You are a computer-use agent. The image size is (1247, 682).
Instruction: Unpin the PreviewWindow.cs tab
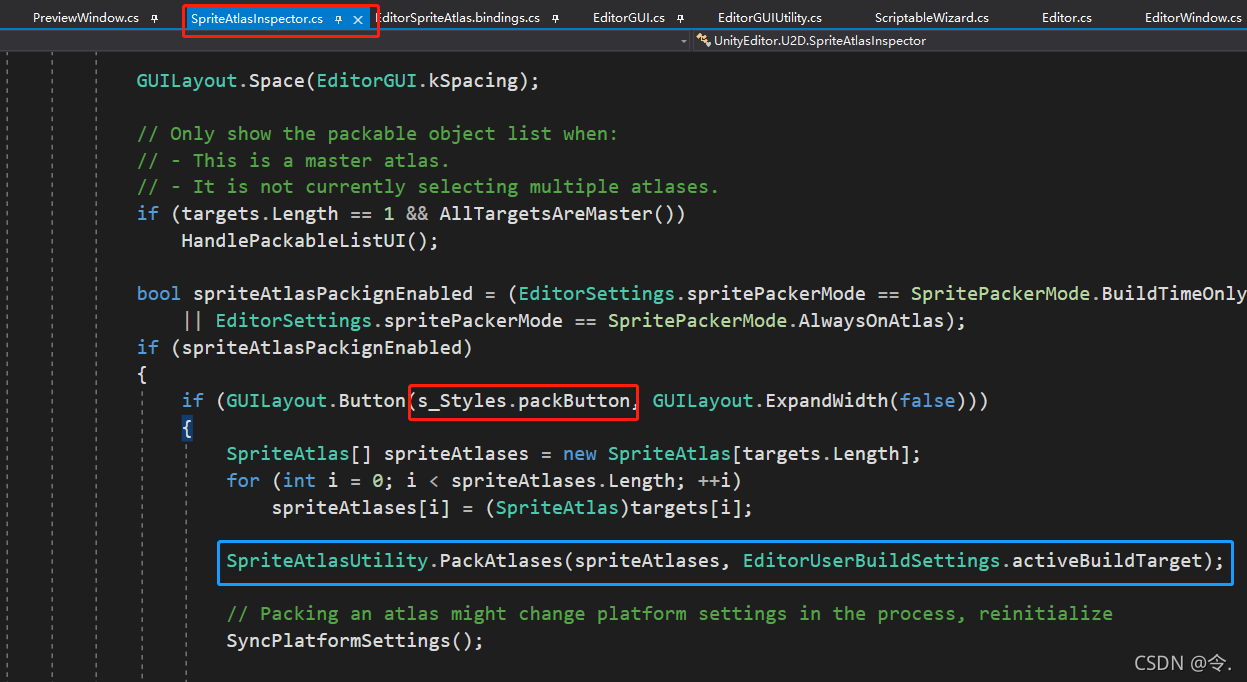click(153, 17)
